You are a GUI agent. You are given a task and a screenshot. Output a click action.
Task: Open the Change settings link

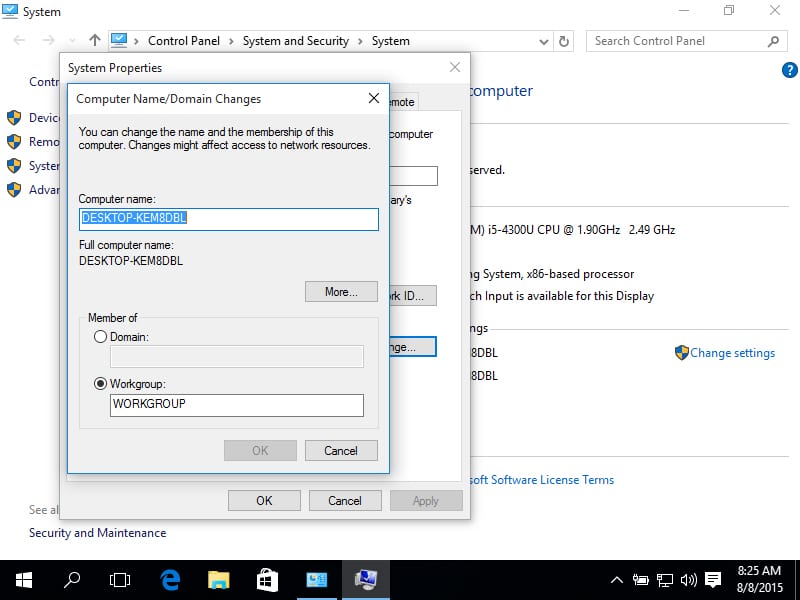click(732, 353)
